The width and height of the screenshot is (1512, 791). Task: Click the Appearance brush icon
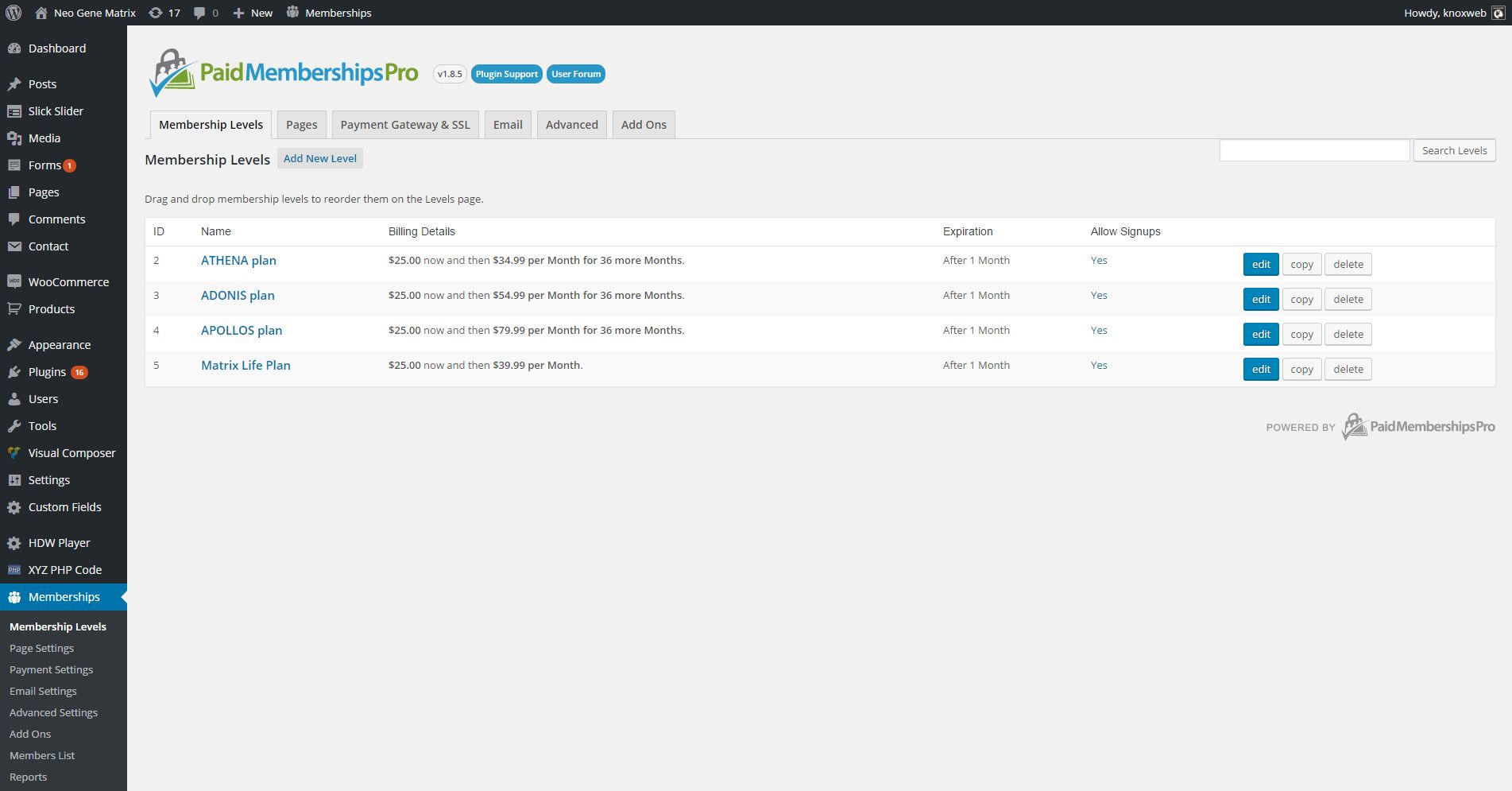[14, 345]
